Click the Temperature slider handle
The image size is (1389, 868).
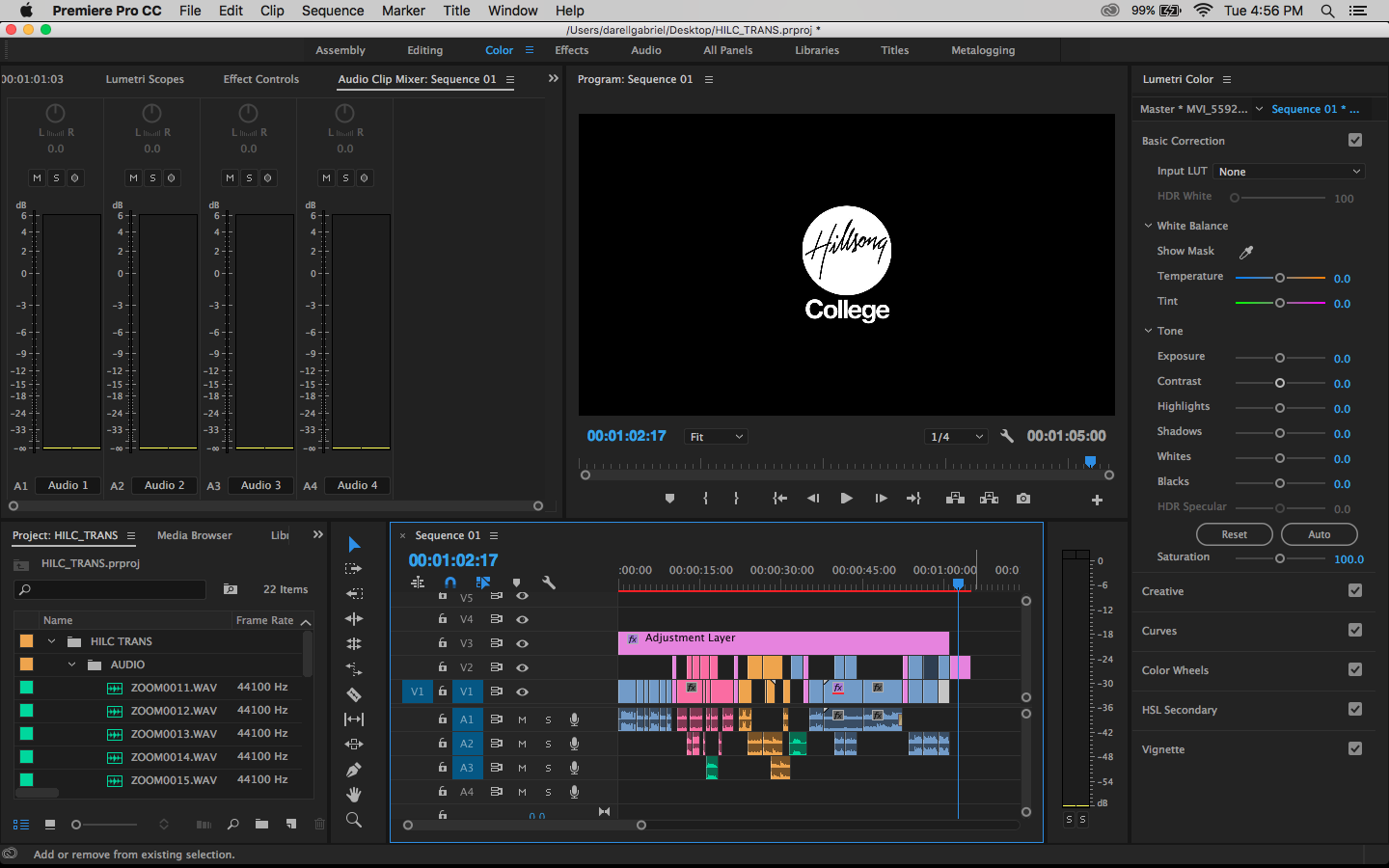tap(1280, 278)
